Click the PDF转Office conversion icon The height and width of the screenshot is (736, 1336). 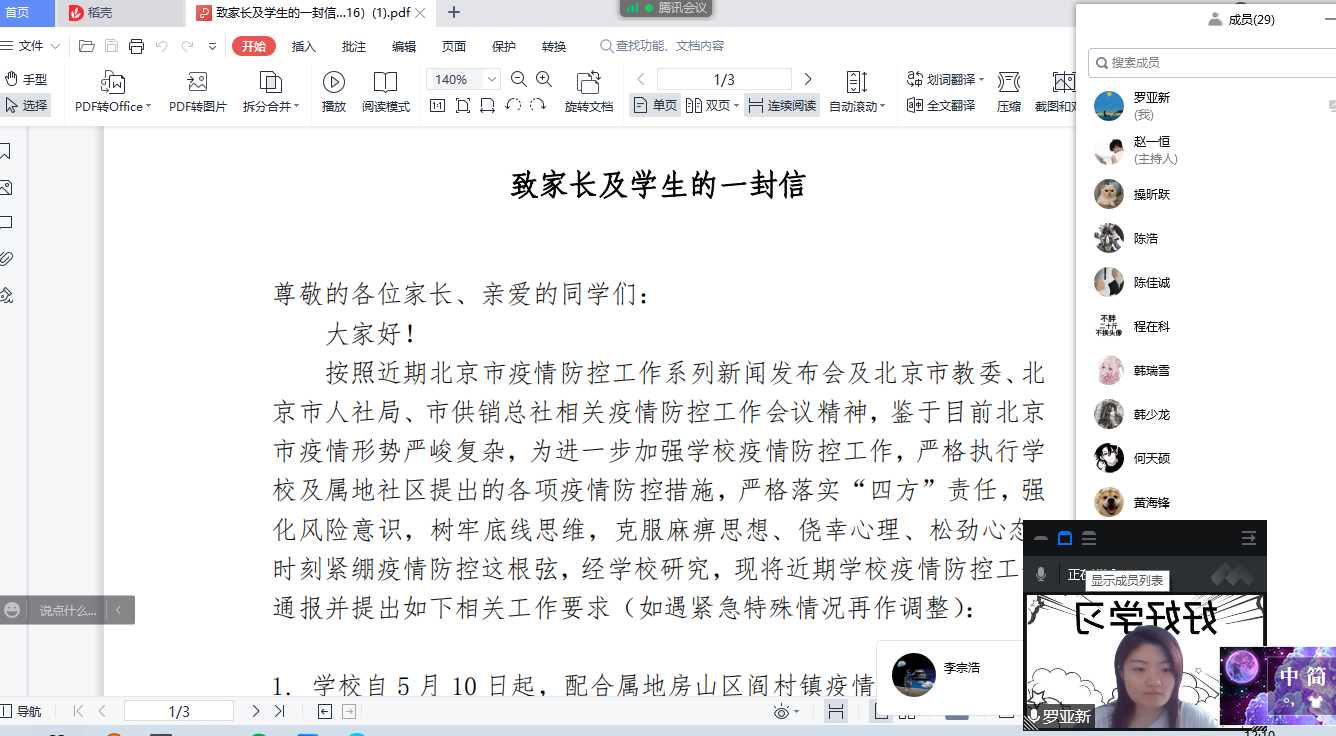113,82
